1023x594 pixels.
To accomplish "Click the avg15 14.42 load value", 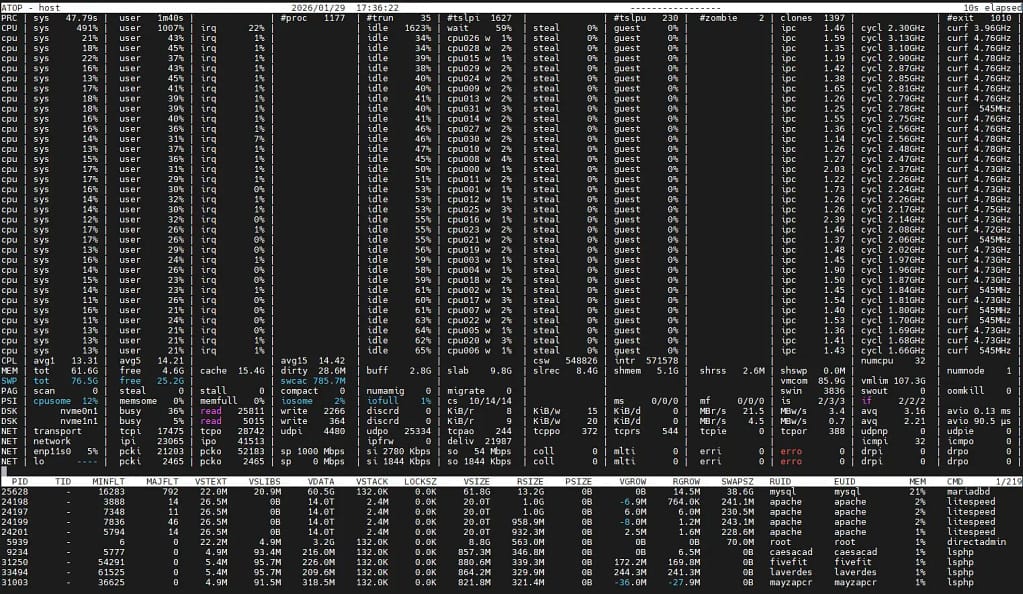I will 313,361.
